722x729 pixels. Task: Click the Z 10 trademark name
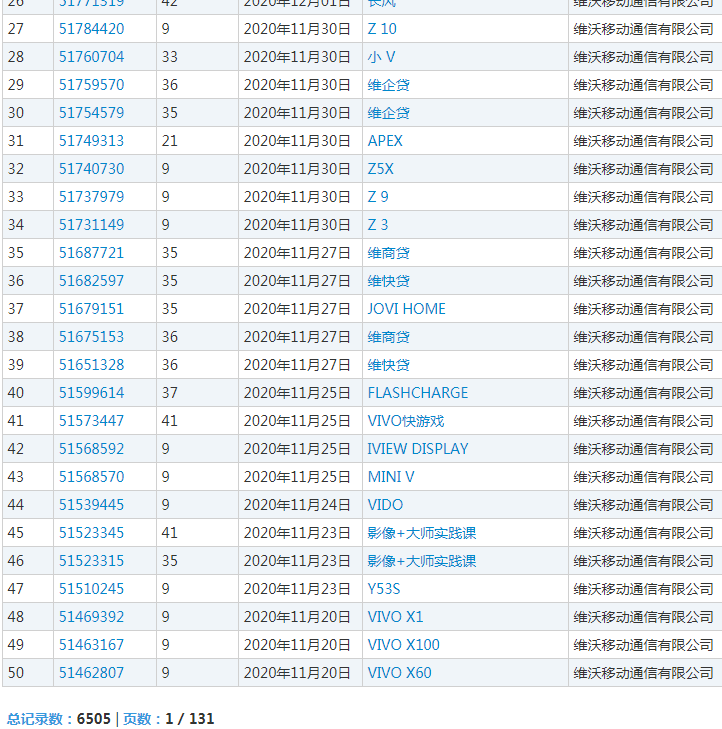click(x=382, y=29)
